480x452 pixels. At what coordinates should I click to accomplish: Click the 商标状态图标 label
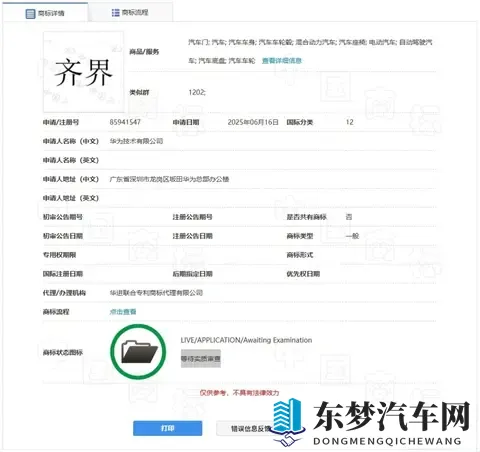(63, 352)
